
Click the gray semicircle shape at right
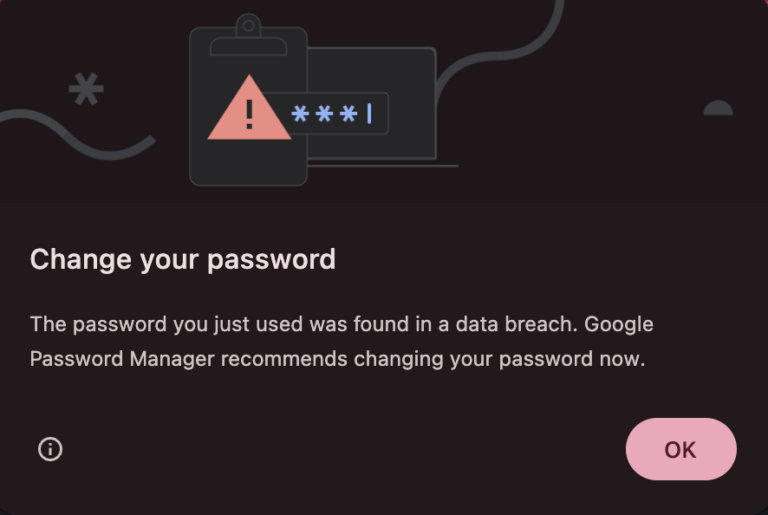718,109
